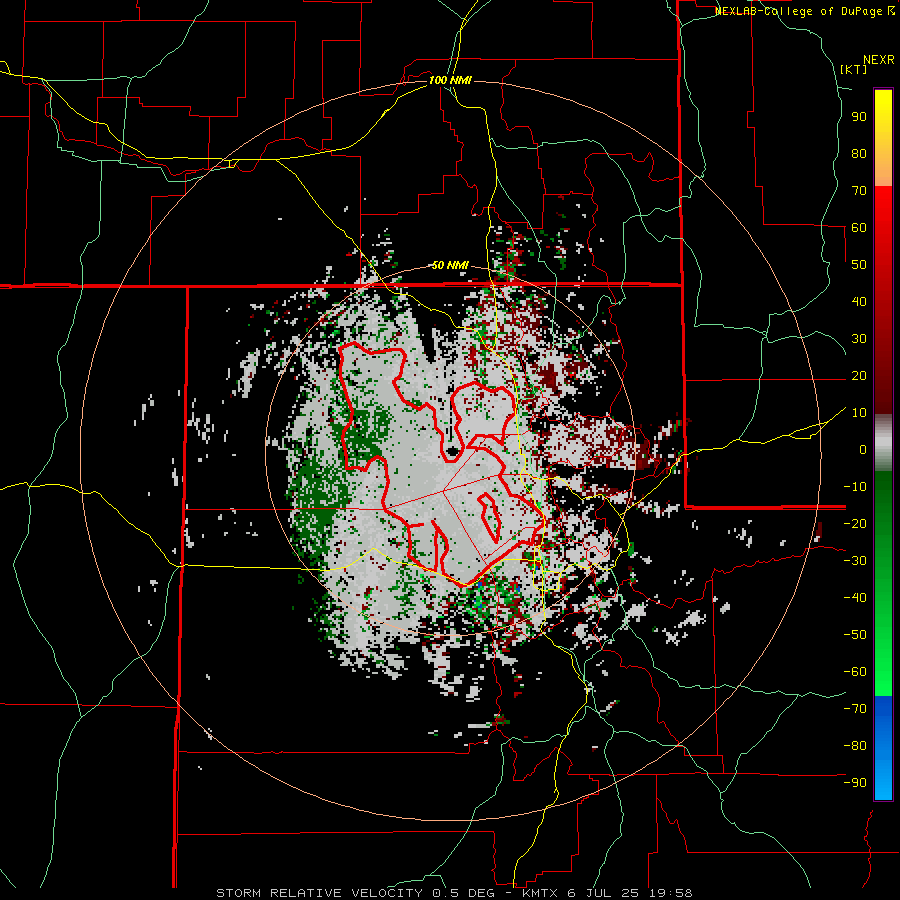Click the positive 10 scale value
Screen dimensions: 900x900
(859, 413)
